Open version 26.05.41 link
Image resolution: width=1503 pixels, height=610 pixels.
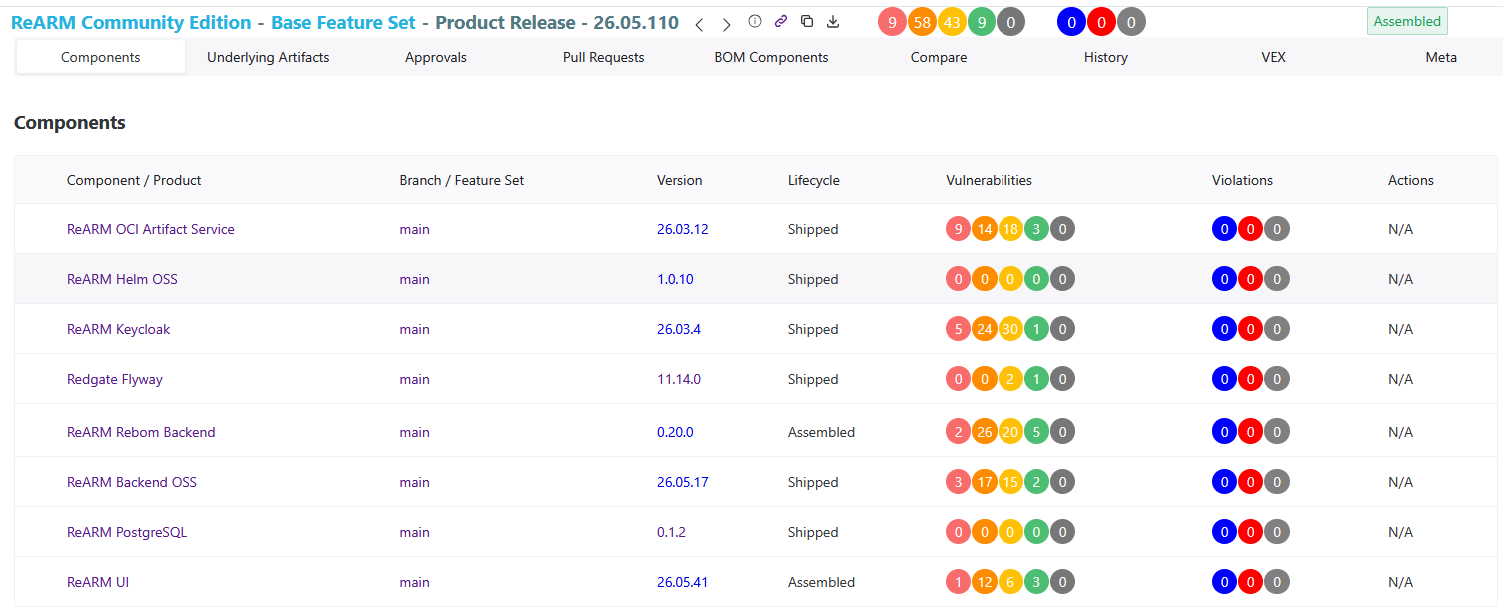click(683, 582)
